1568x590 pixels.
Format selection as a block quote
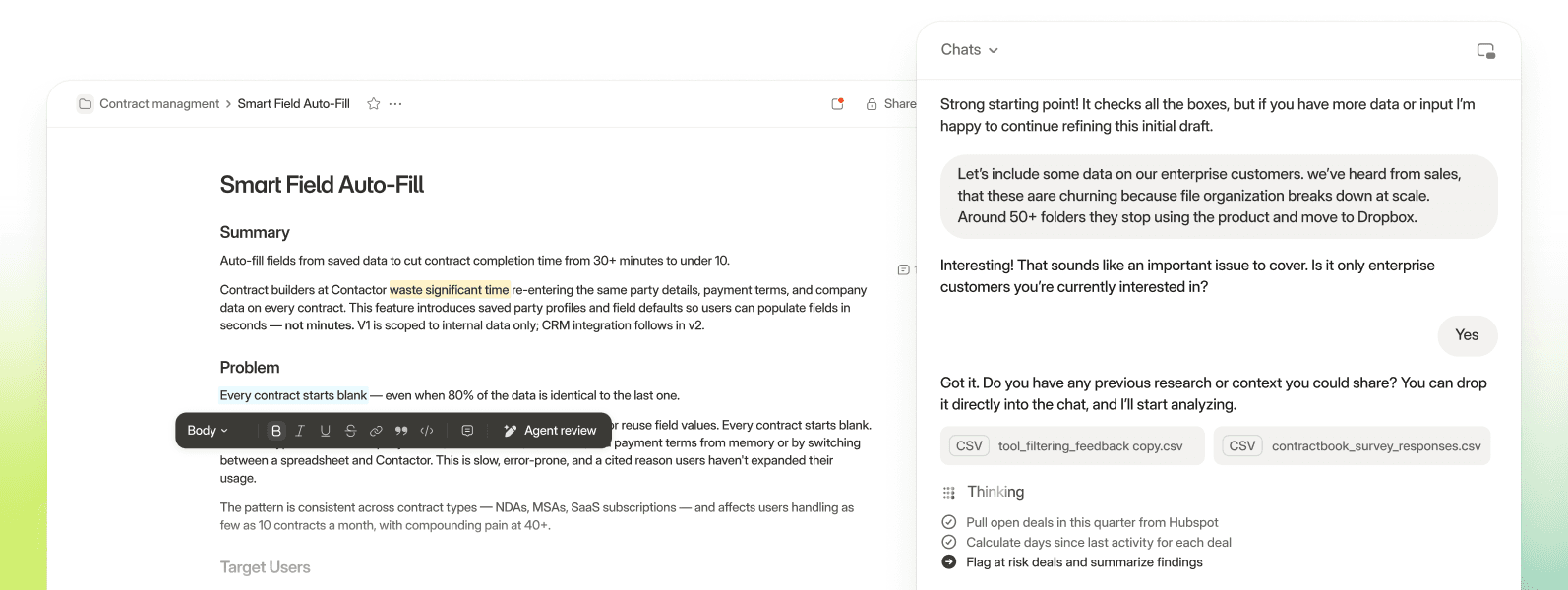click(x=401, y=431)
